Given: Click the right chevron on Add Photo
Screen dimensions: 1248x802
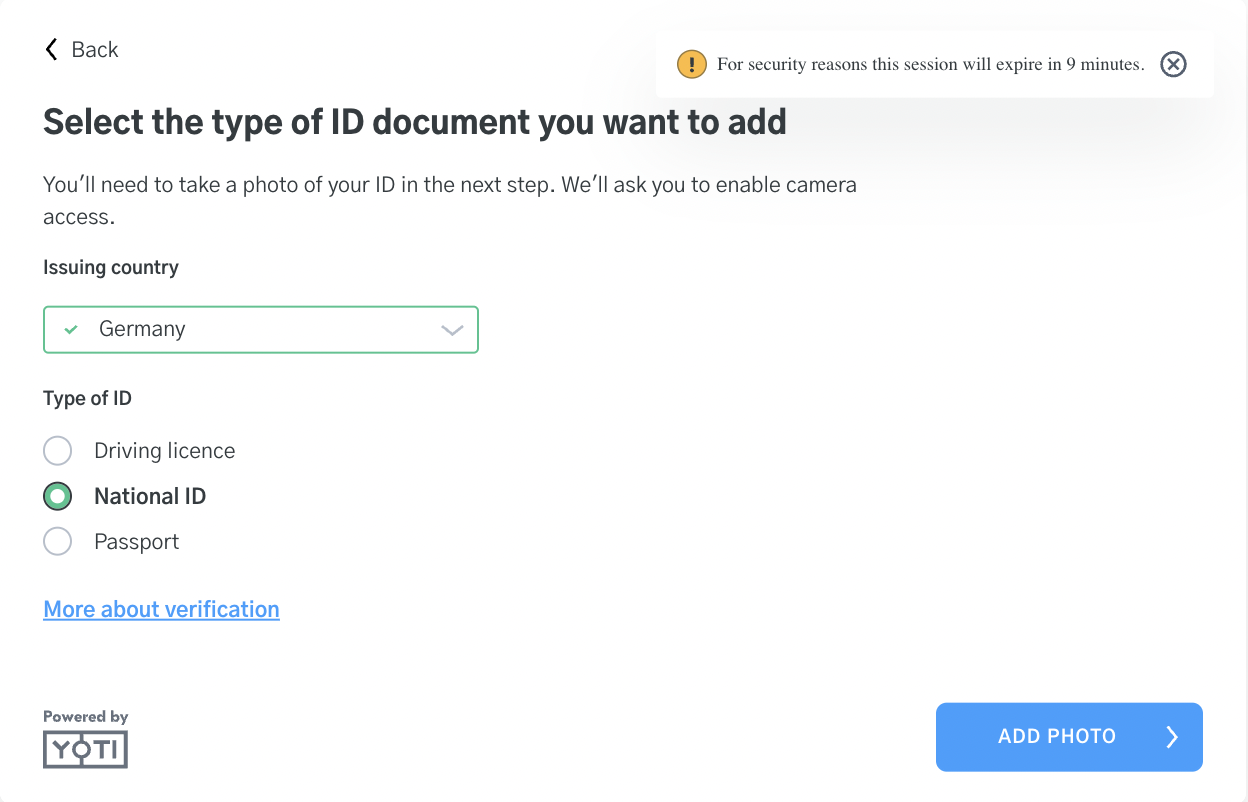Looking at the screenshot, I should [1172, 737].
